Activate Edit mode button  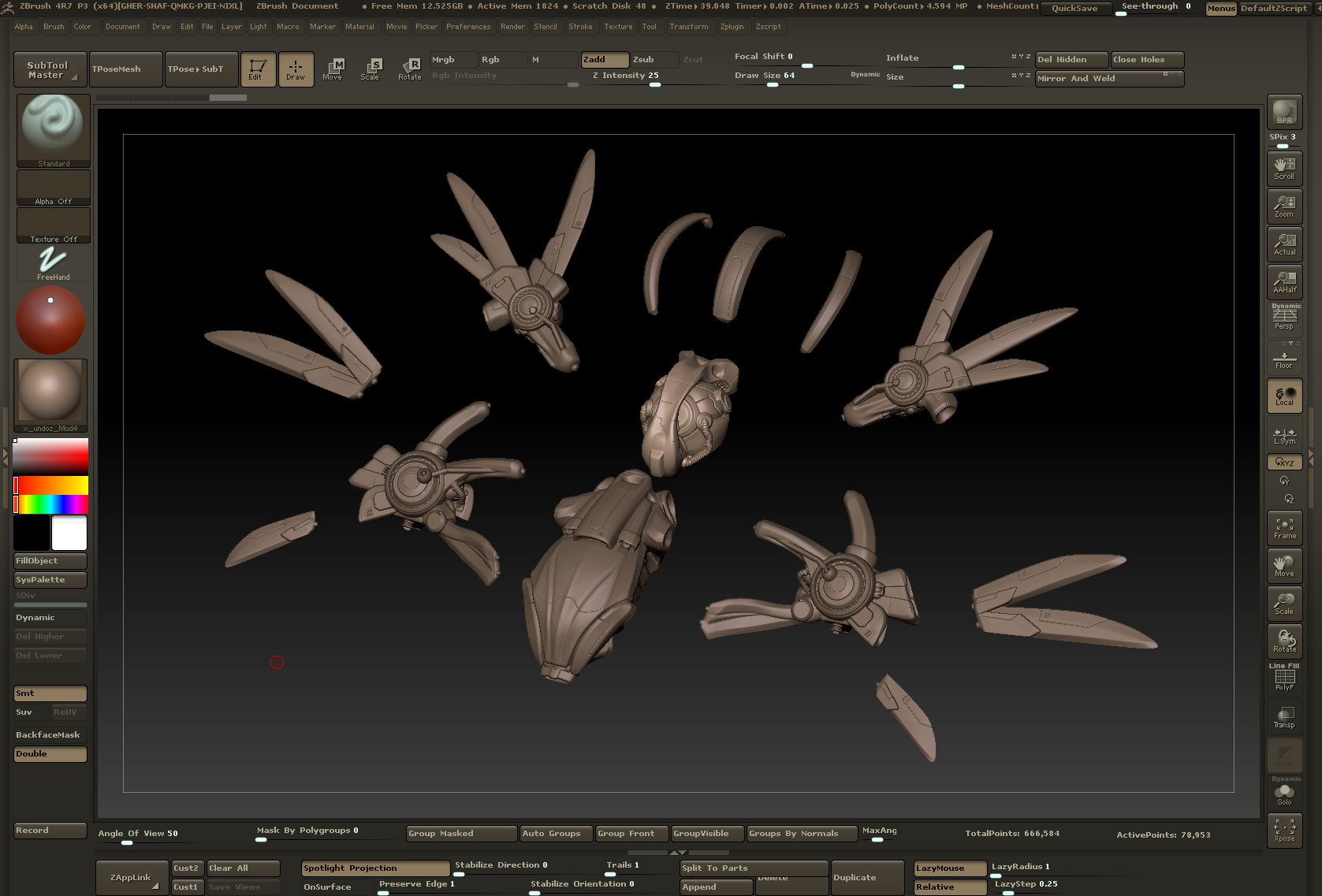point(258,69)
